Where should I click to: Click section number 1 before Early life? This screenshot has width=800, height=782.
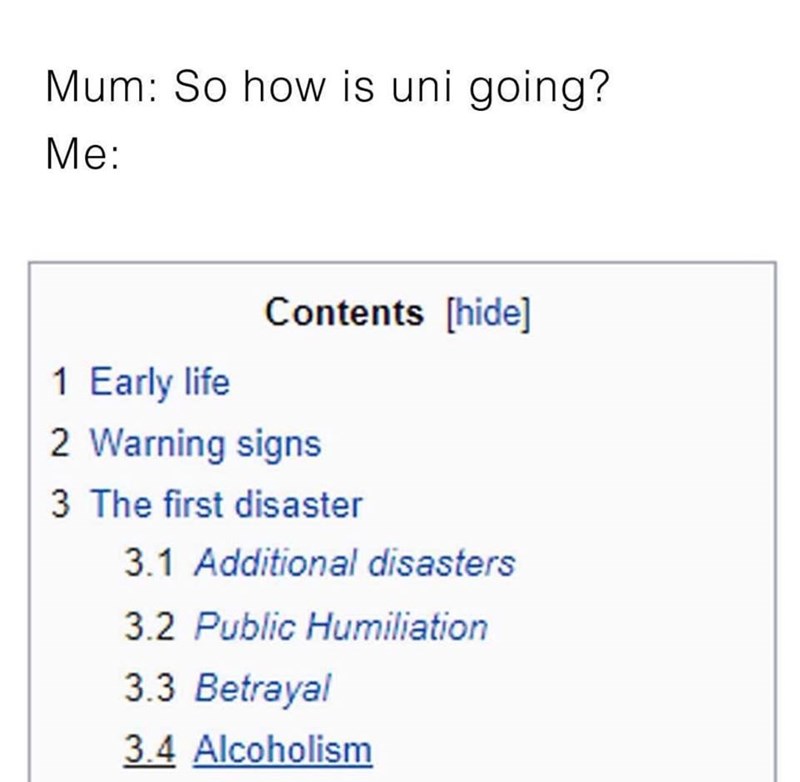tap(62, 380)
